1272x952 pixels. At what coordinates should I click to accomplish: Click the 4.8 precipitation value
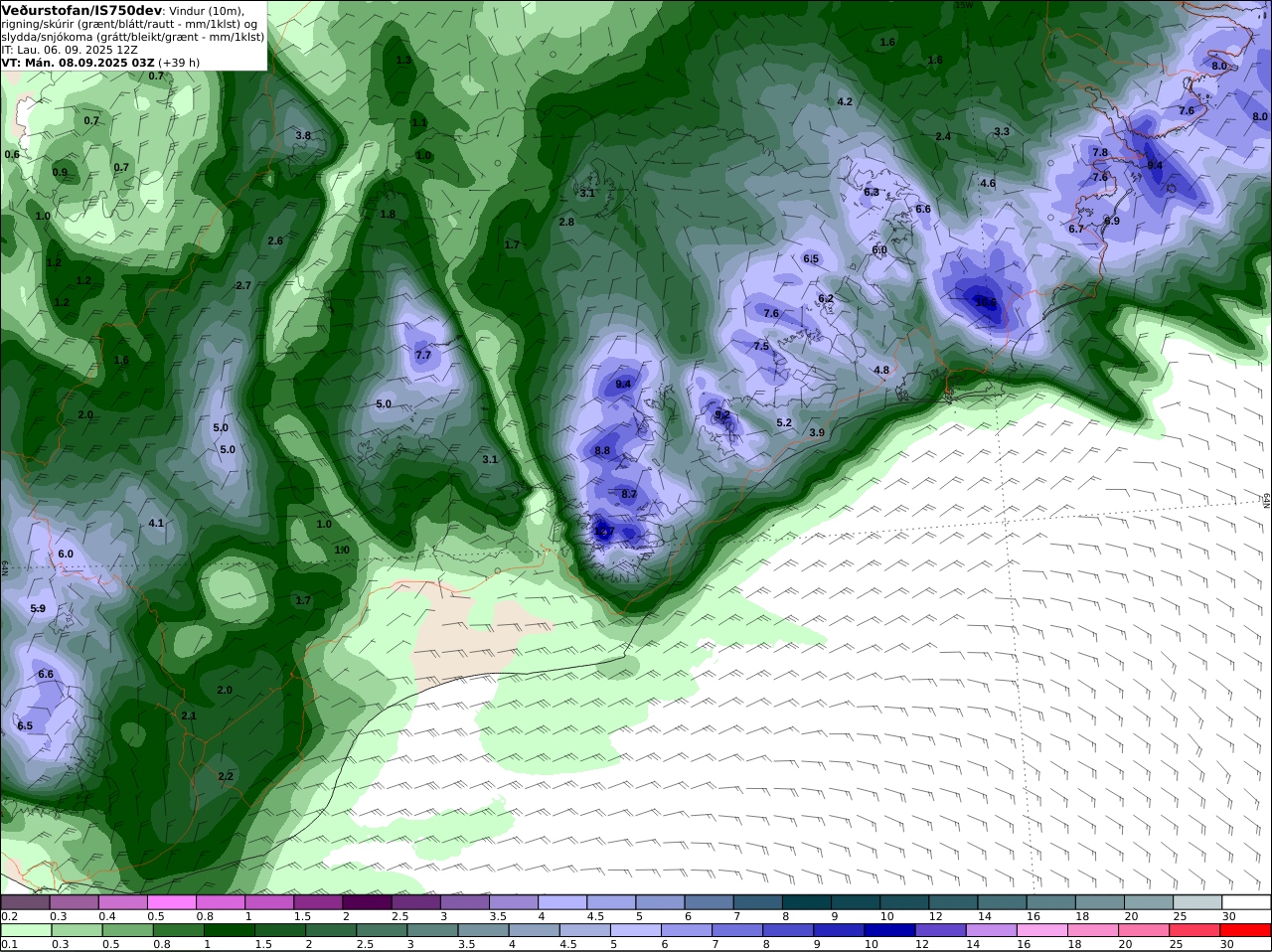[881, 371]
